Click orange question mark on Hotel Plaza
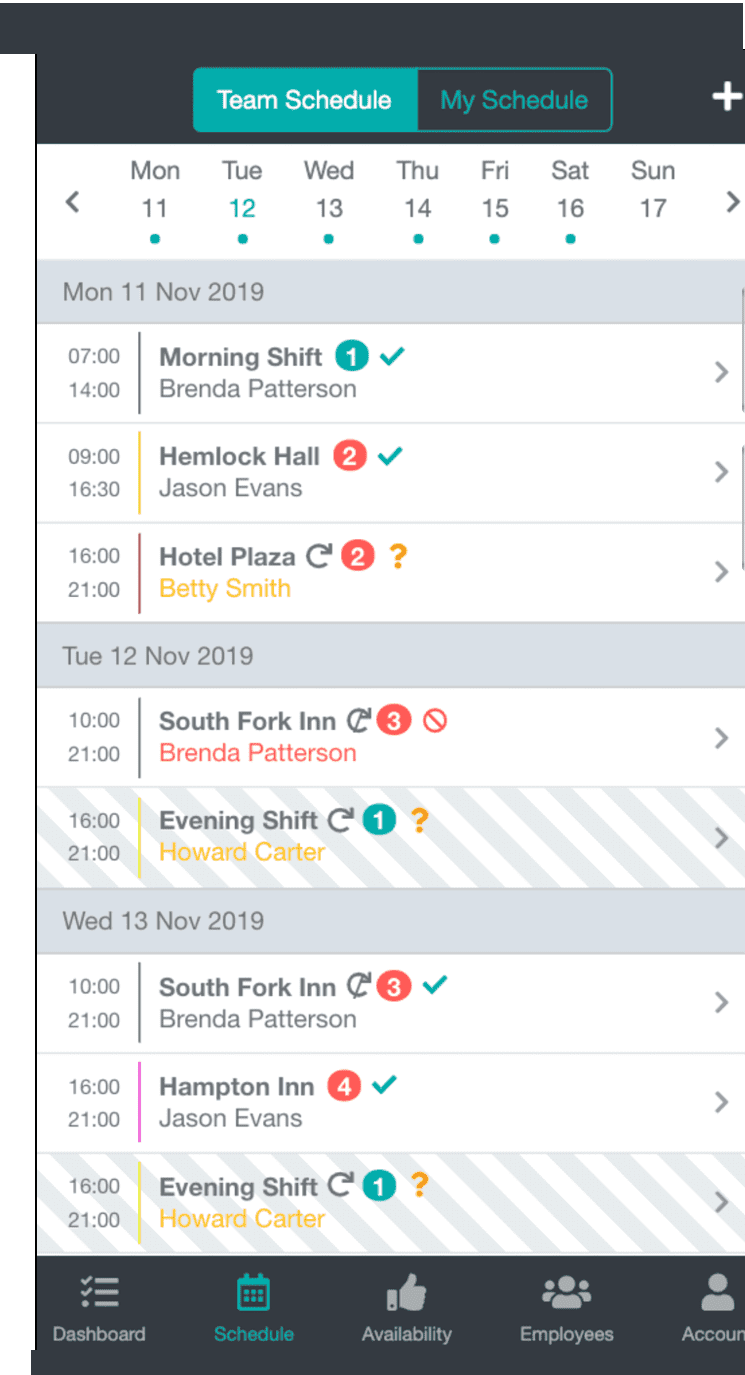Viewport: 745px width, 1375px height. click(398, 556)
